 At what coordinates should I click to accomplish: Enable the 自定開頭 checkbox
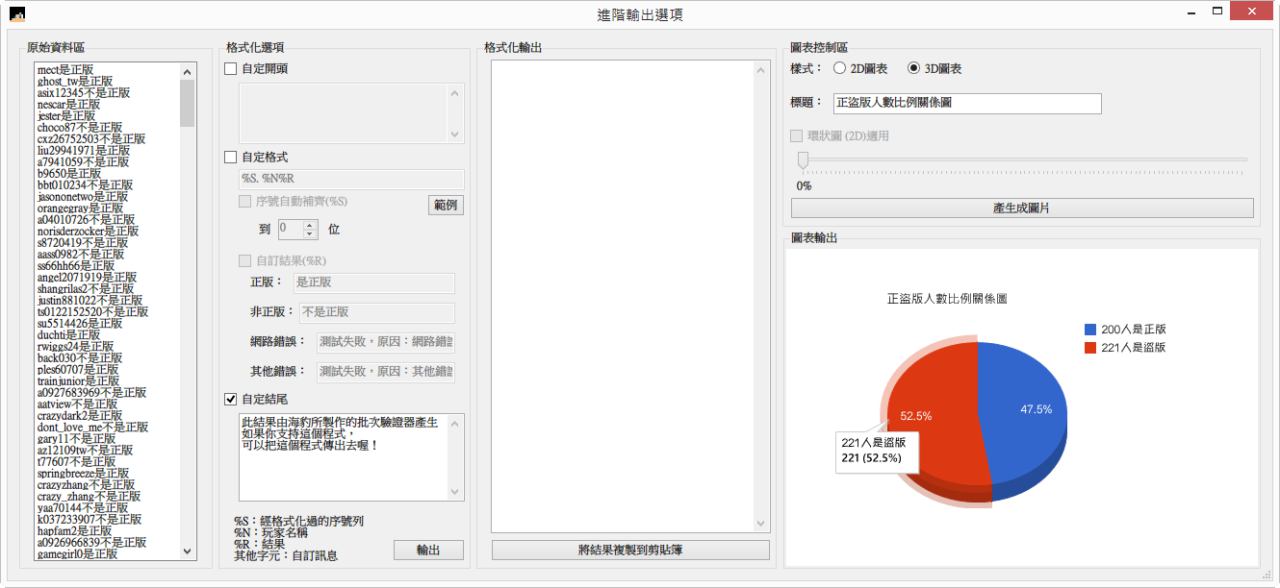point(231,69)
